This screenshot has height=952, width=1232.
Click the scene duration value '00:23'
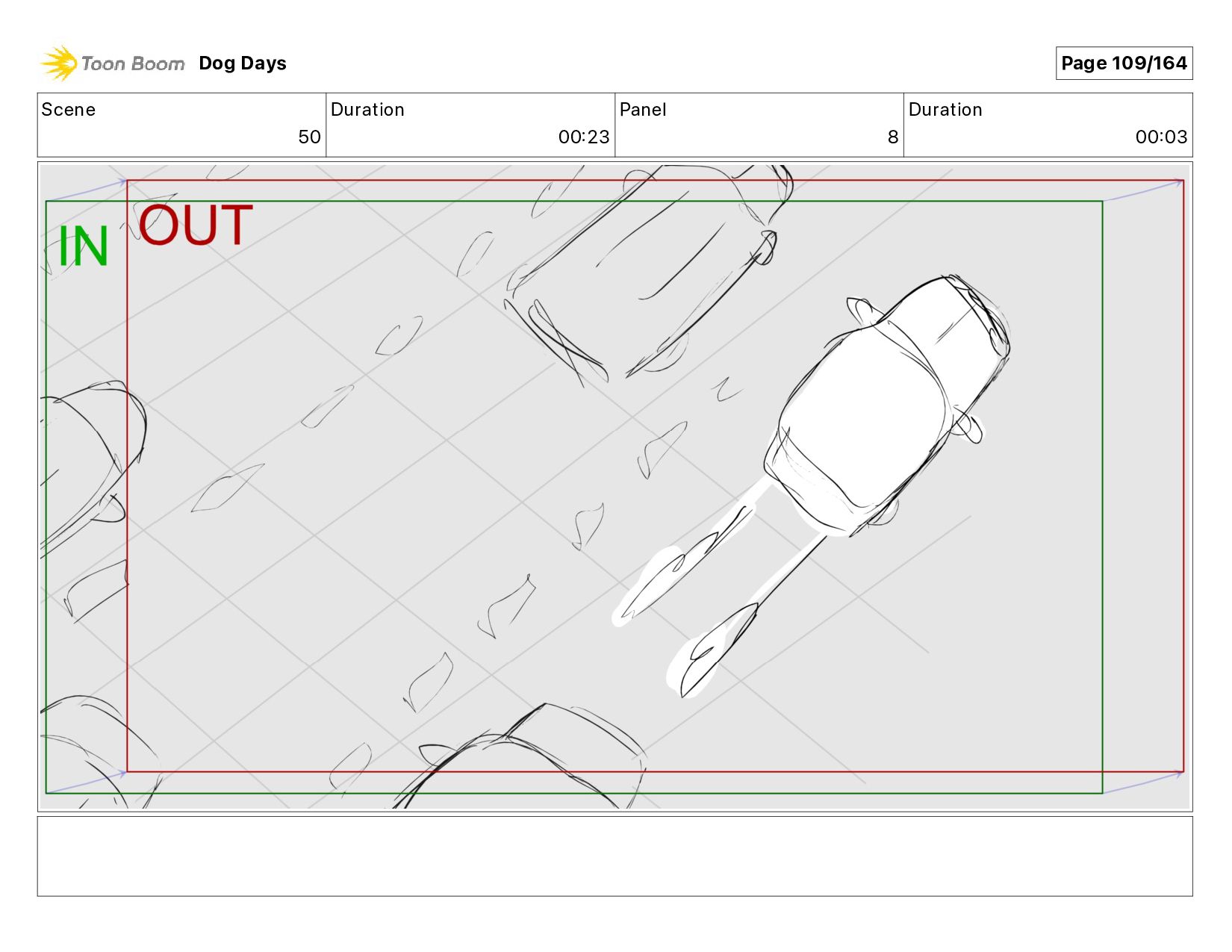[584, 137]
